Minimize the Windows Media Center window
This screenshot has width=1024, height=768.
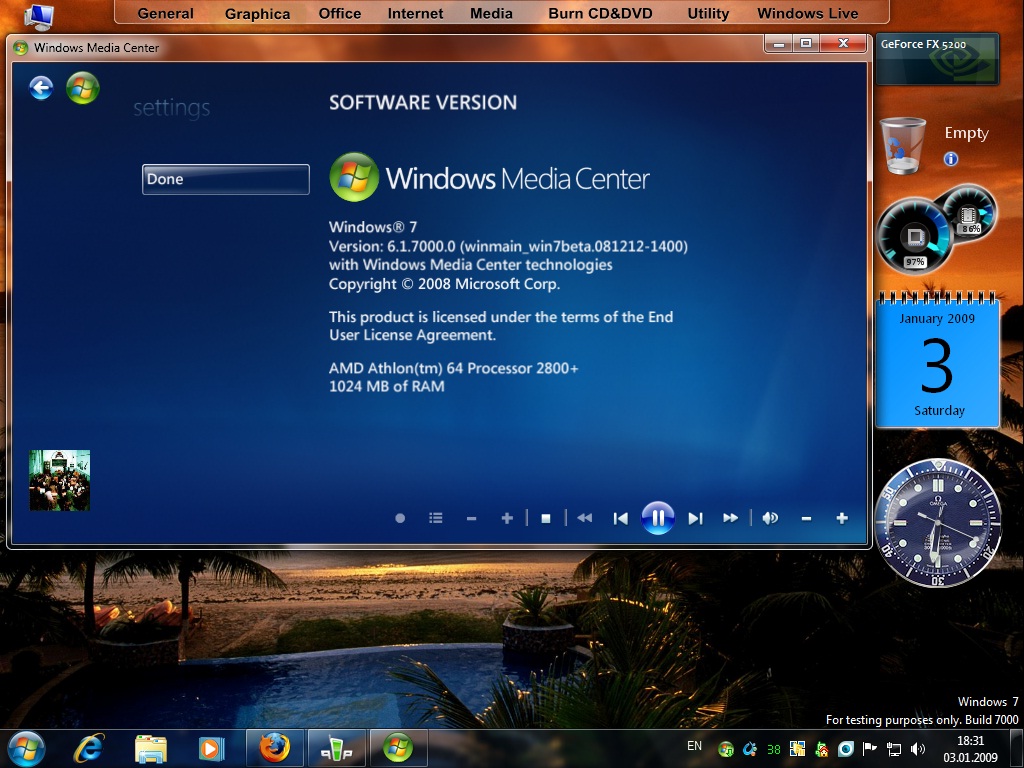[778, 43]
